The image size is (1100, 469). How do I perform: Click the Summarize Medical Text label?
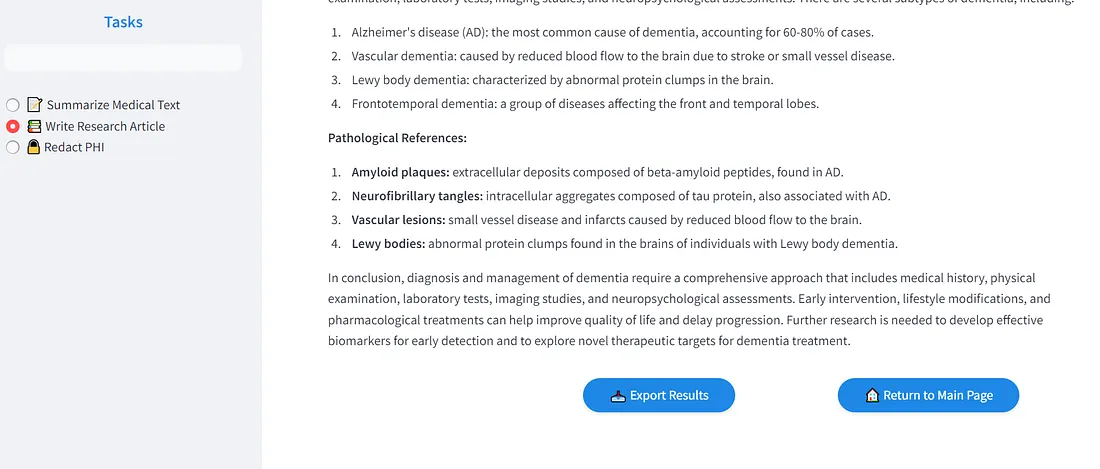point(113,105)
